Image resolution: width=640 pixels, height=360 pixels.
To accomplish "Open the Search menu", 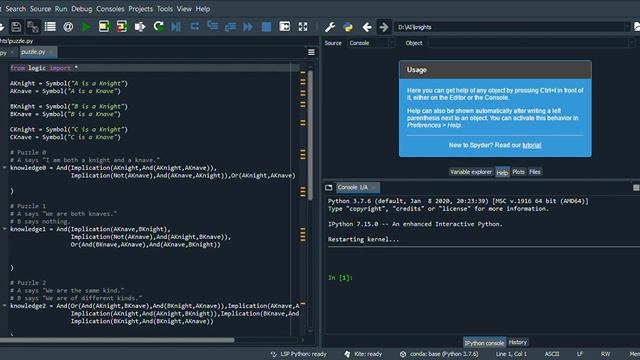I will (16, 9).
